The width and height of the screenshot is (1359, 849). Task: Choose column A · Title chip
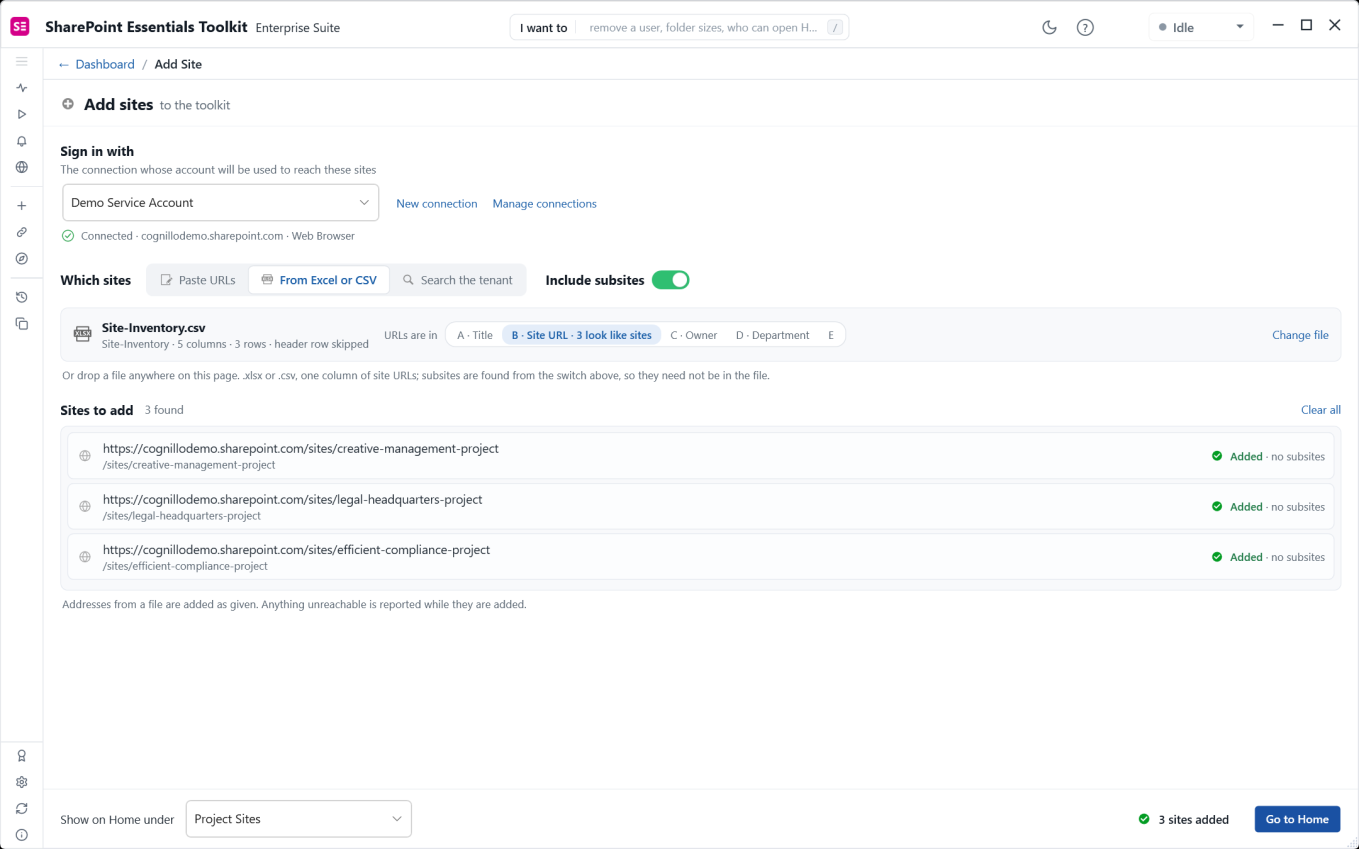click(475, 335)
